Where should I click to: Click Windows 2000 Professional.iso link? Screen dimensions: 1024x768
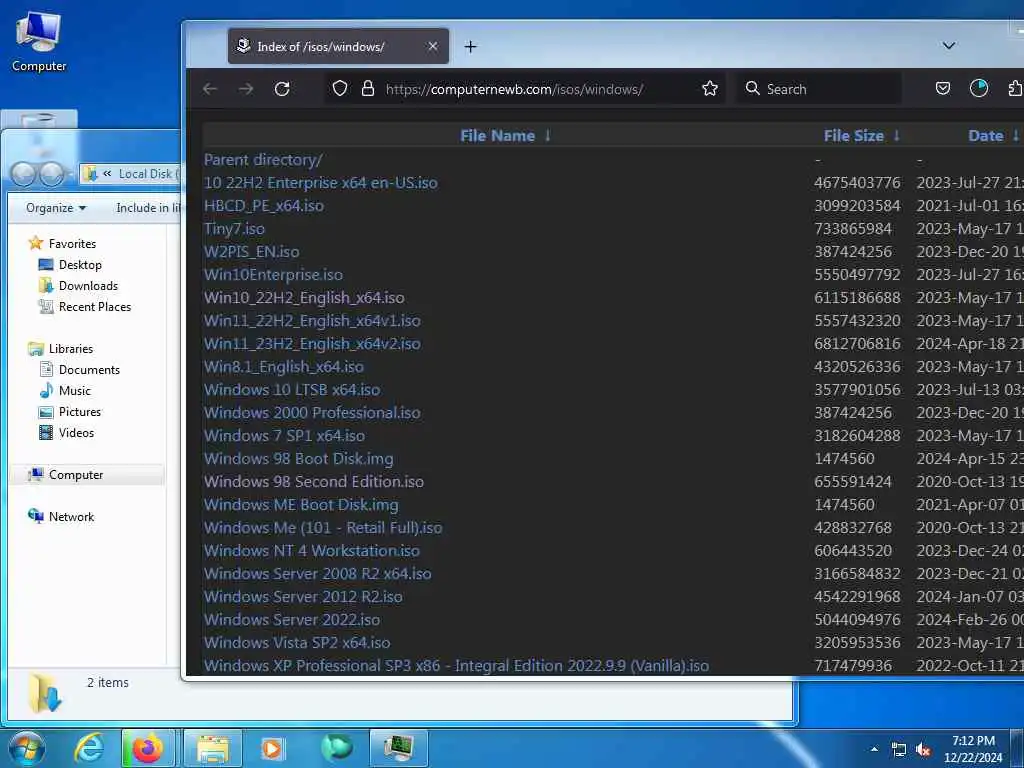[312, 413]
